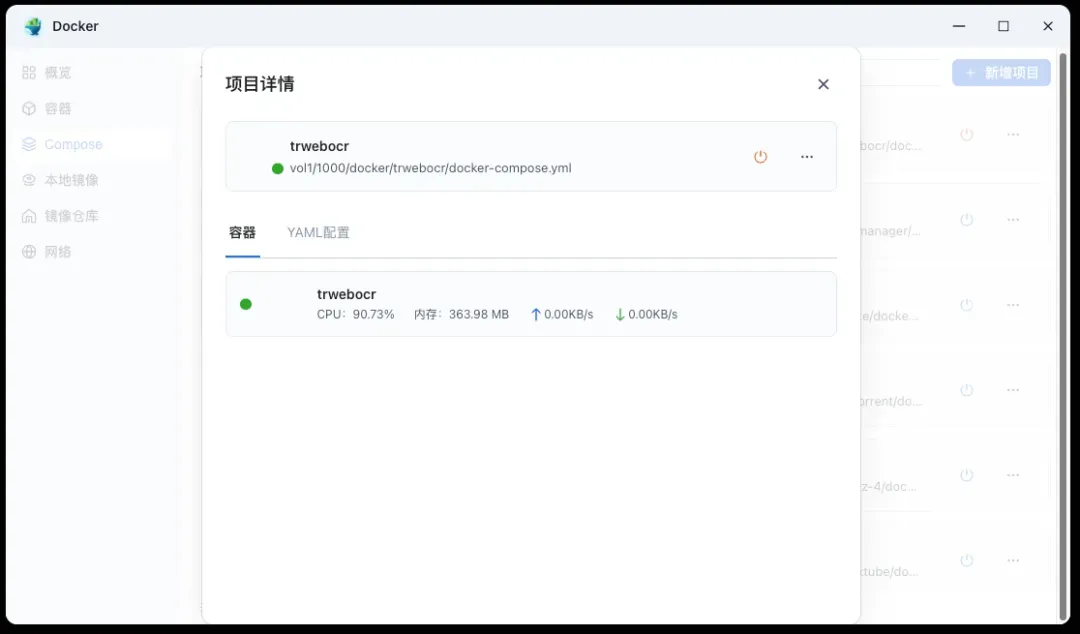Click power icon in the e/docke... row
The image size is (1080, 634).
point(967,305)
